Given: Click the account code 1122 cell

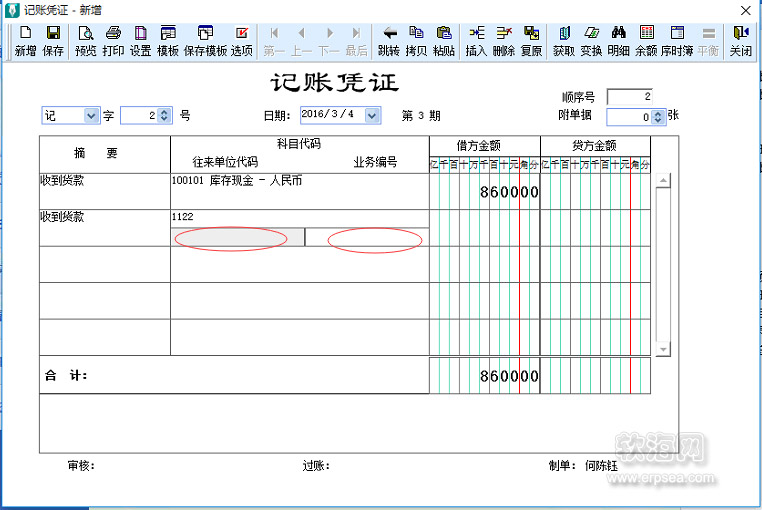Looking at the screenshot, I should (x=300, y=217).
